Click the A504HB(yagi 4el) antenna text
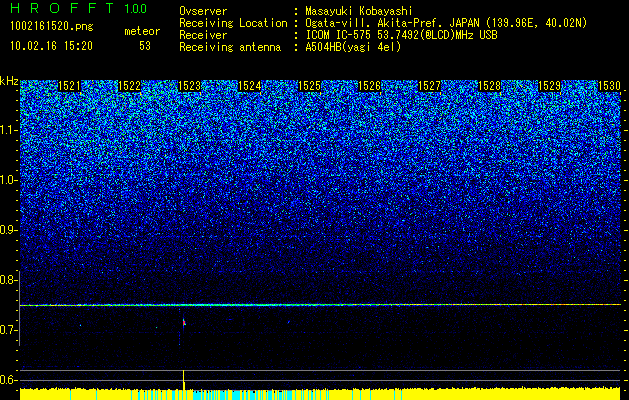Viewport: 629px width, 400px height. [353, 48]
